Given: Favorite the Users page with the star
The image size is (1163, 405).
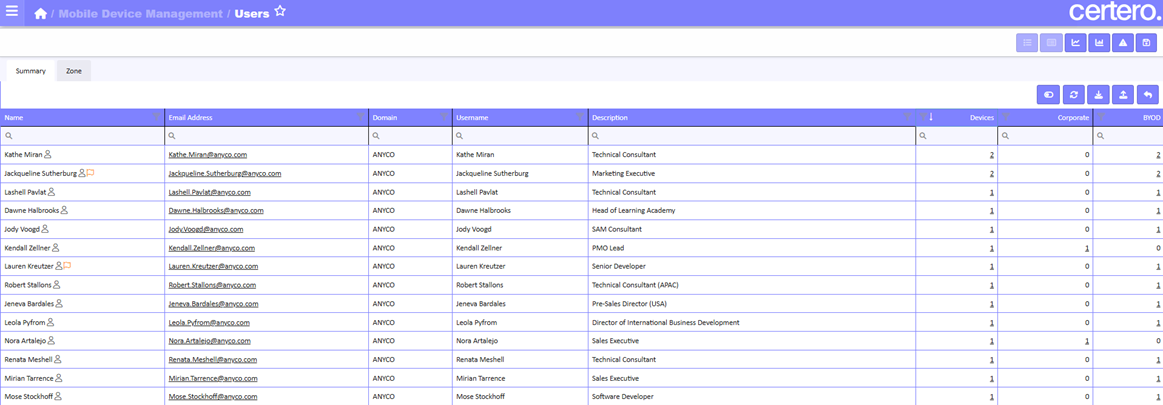Looking at the screenshot, I should (x=280, y=11).
